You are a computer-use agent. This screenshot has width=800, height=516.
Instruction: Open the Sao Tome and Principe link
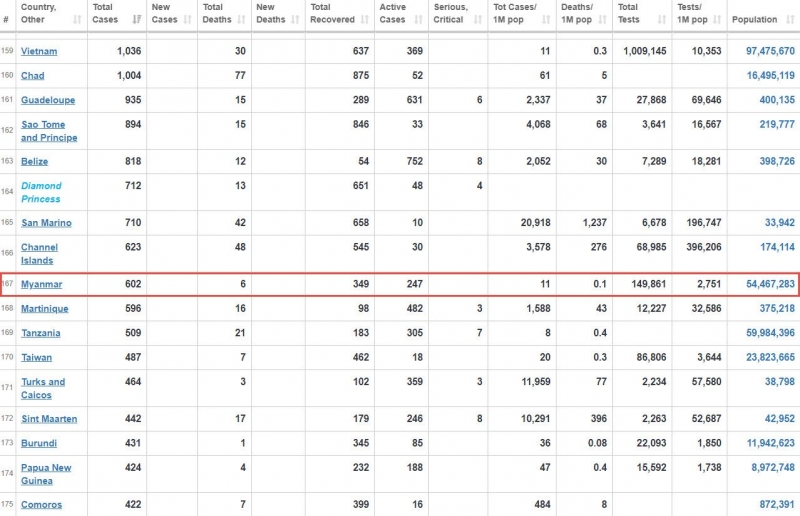pos(48,131)
